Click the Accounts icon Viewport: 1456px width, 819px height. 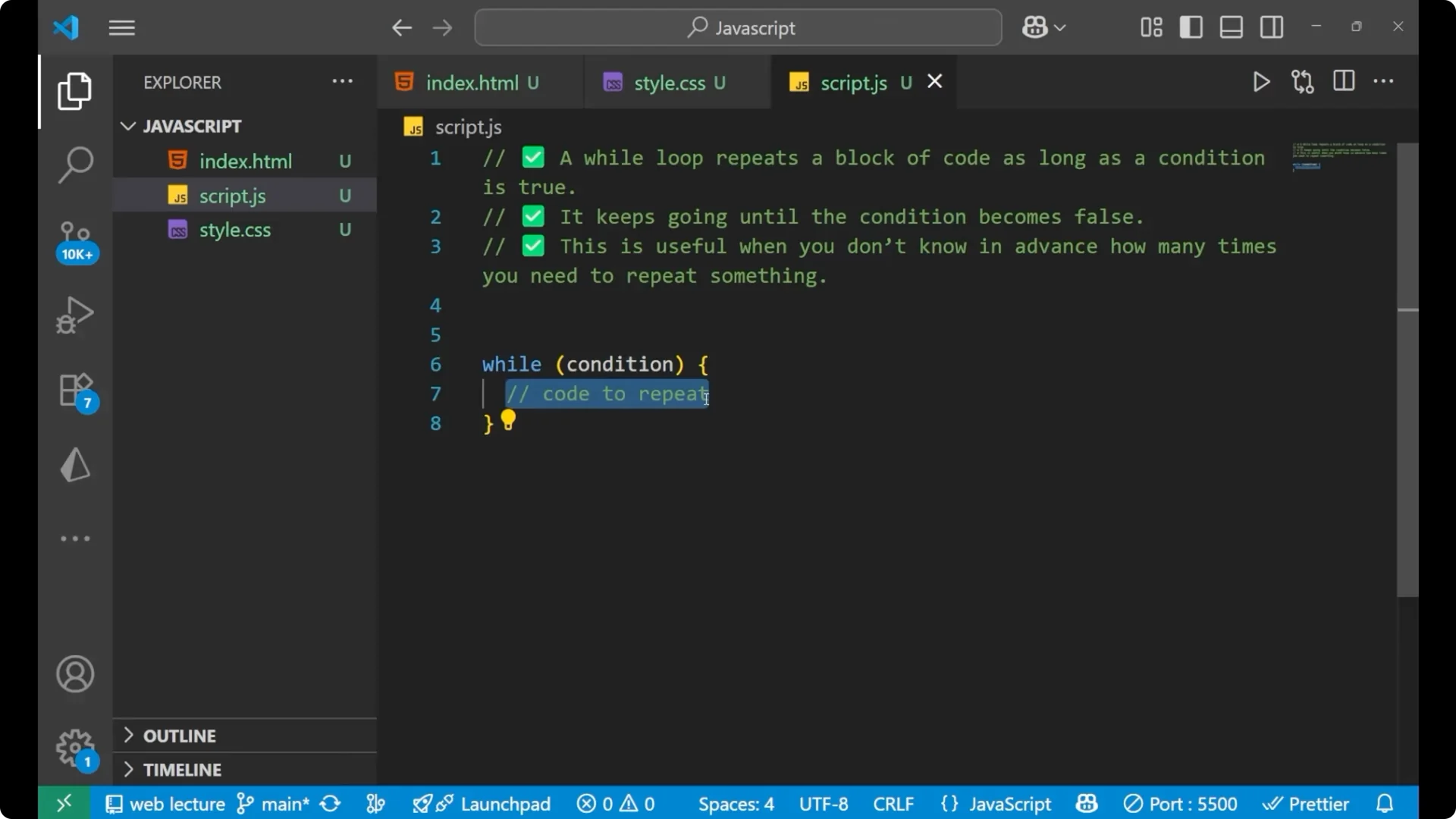pos(74,674)
